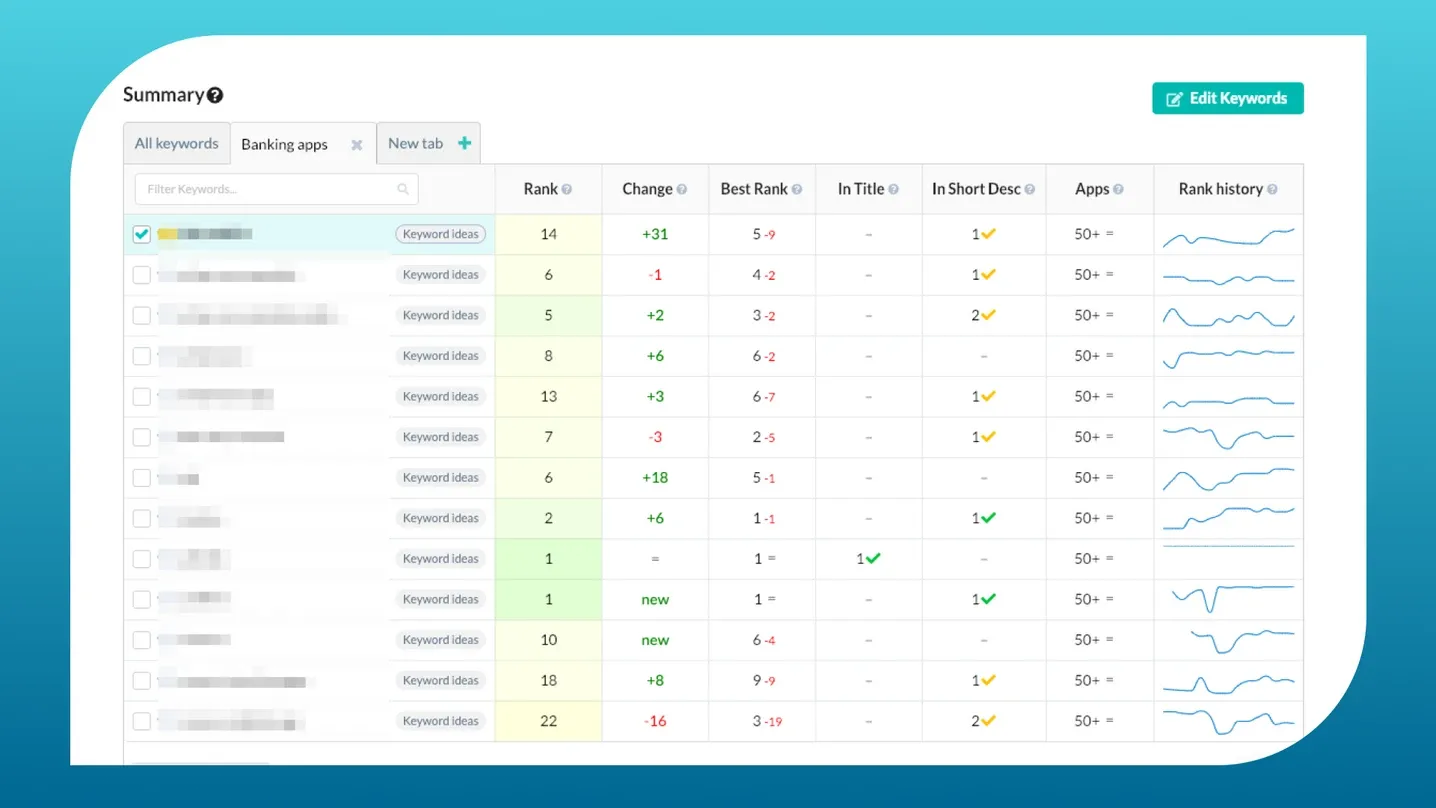Sort by the Best Rank column header

(754, 189)
